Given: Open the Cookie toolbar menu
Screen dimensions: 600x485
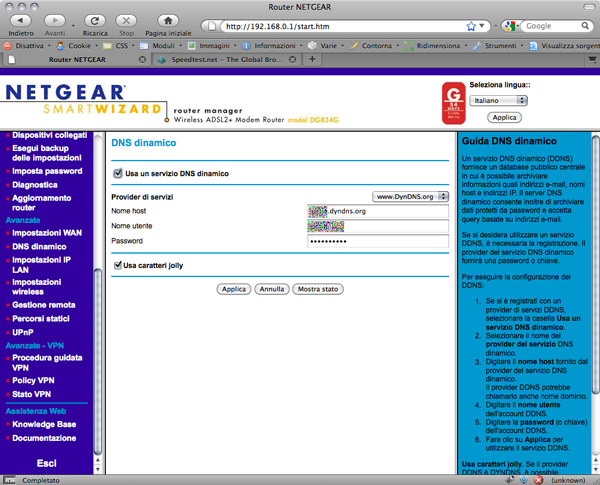Looking at the screenshot, I should [x=77, y=46].
